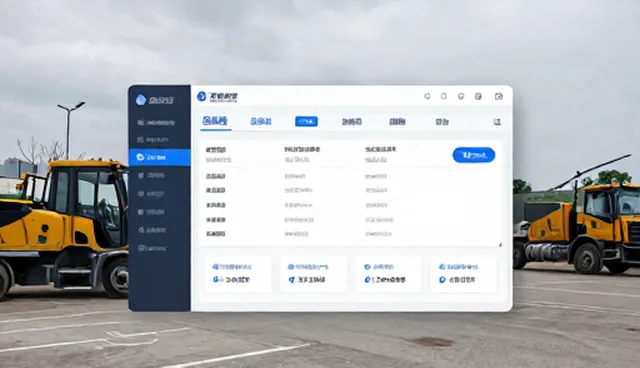Click the round blue logo in the header

click(x=201, y=96)
